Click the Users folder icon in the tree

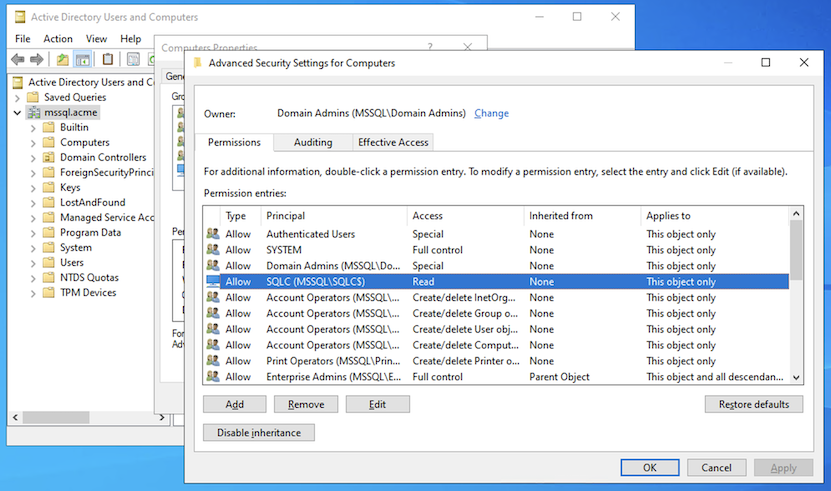click(x=49, y=263)
